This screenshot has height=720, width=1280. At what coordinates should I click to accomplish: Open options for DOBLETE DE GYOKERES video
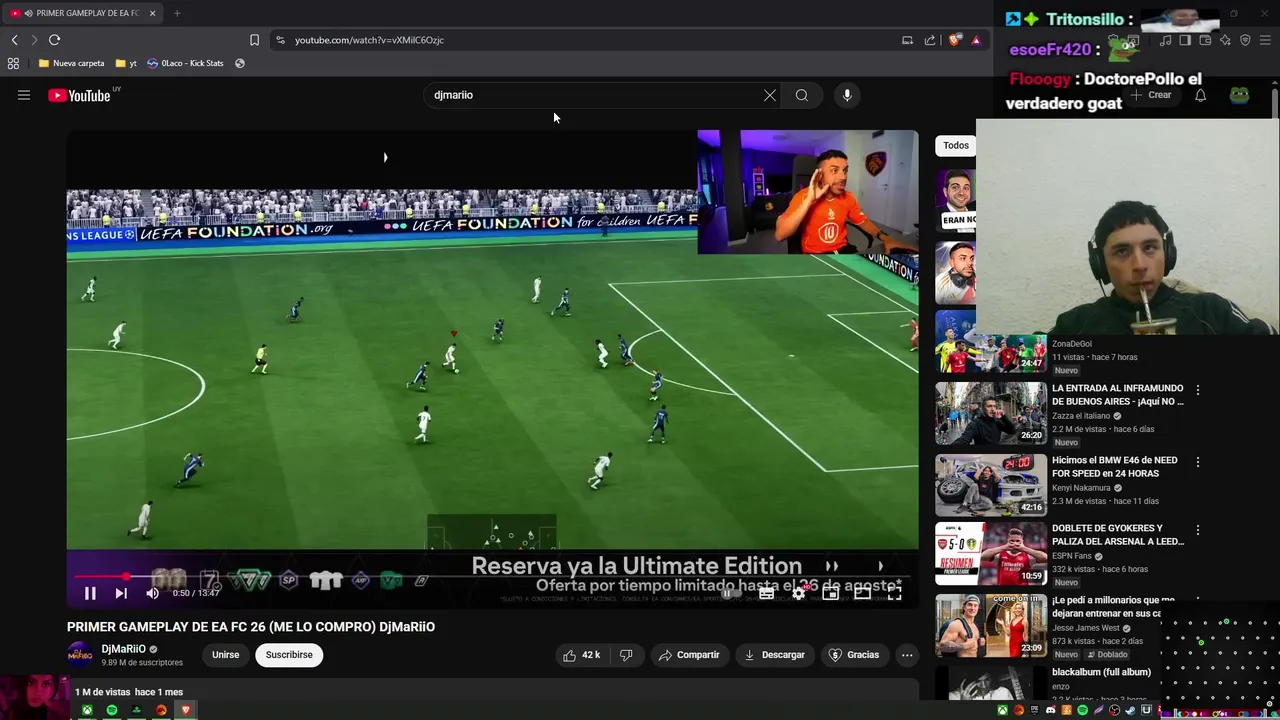[1198, 530]
